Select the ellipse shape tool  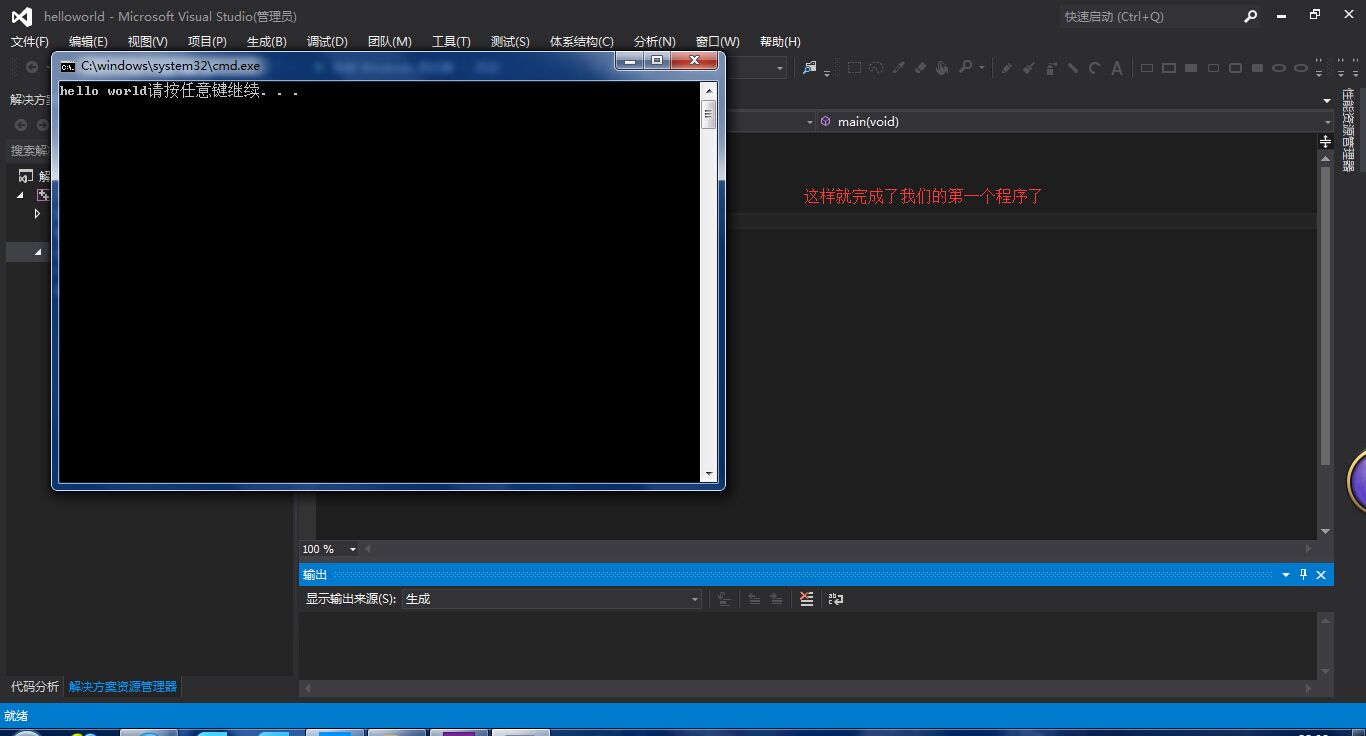(x=1279, y=68)
